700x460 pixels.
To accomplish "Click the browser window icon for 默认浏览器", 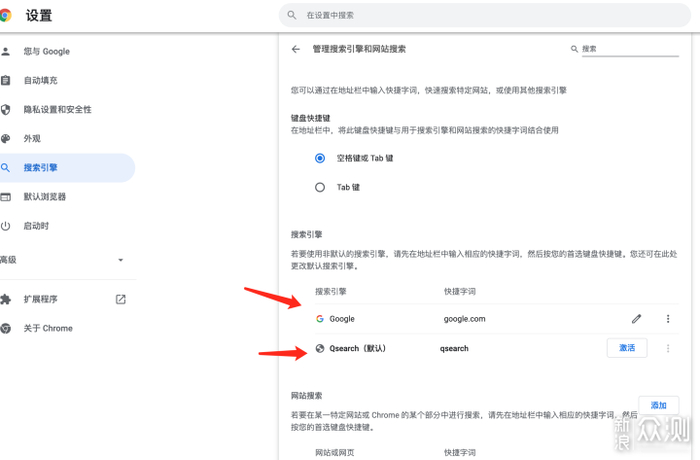I will (5, 197).
